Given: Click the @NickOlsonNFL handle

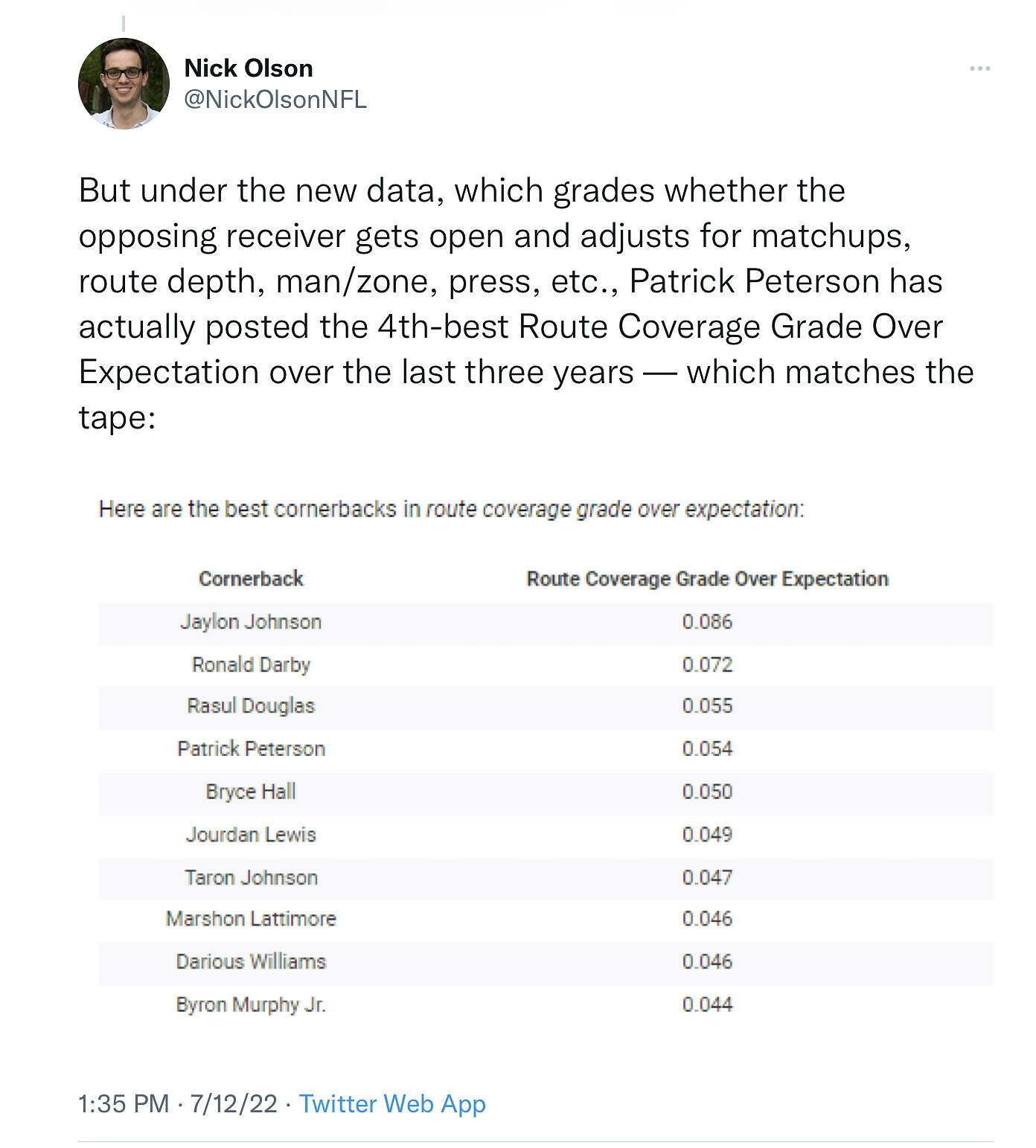Looking at the screenshot, I should tap(275, 100).
